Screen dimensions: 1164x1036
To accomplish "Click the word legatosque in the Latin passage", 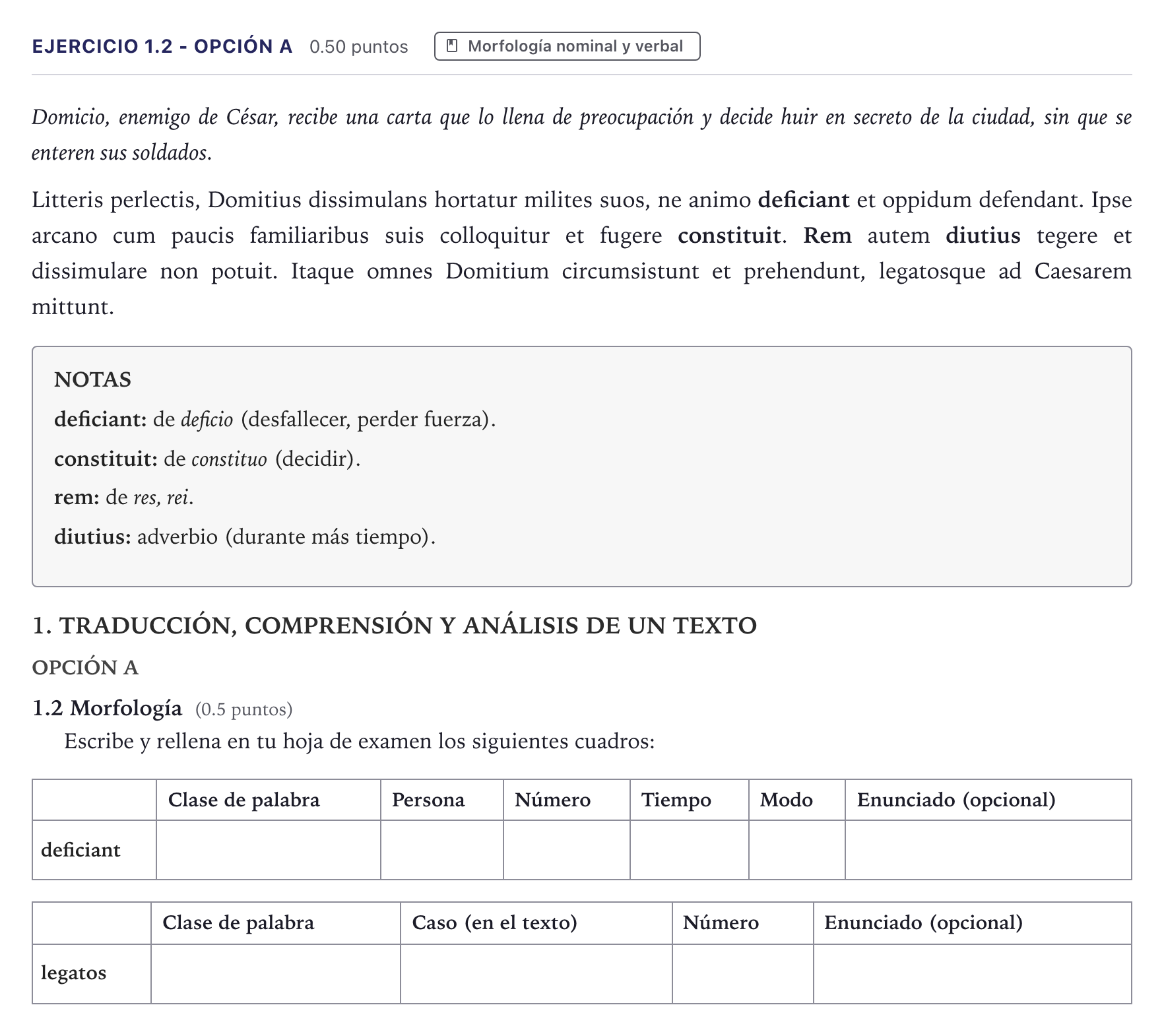I will click(x=931, y=271).
